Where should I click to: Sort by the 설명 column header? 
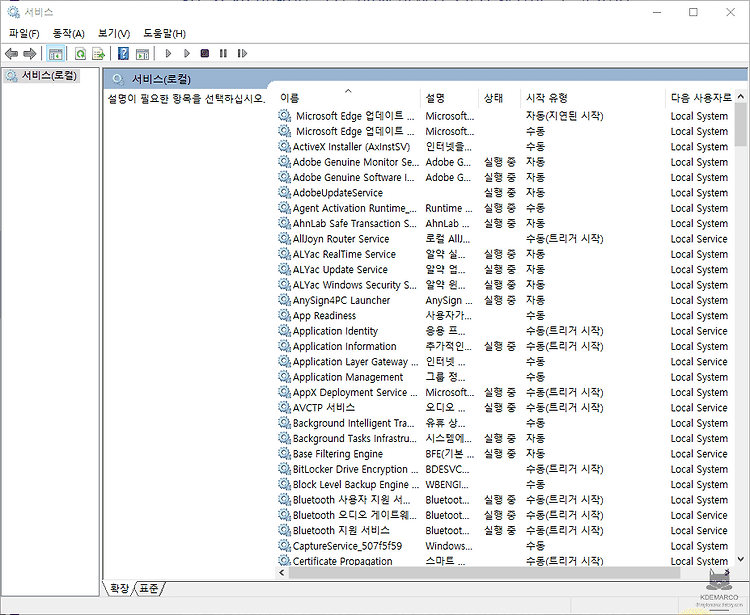pos(449,98)
